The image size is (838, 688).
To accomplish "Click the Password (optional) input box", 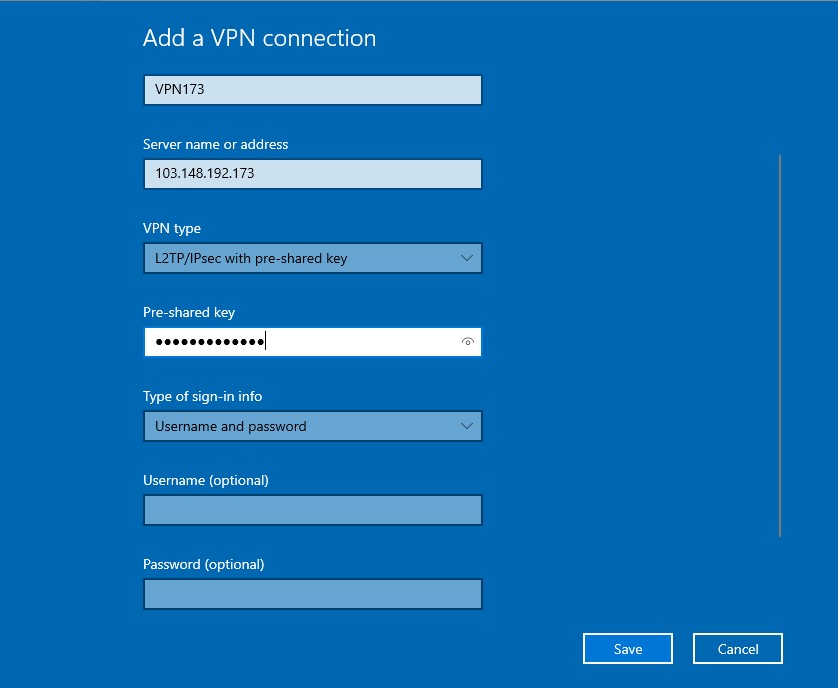I will click(313, 594).
